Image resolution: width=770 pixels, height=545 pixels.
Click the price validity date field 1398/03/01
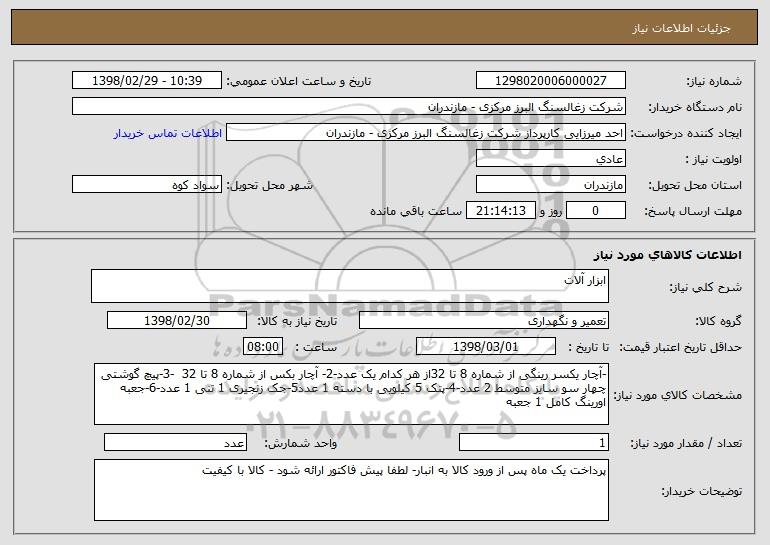486,346
